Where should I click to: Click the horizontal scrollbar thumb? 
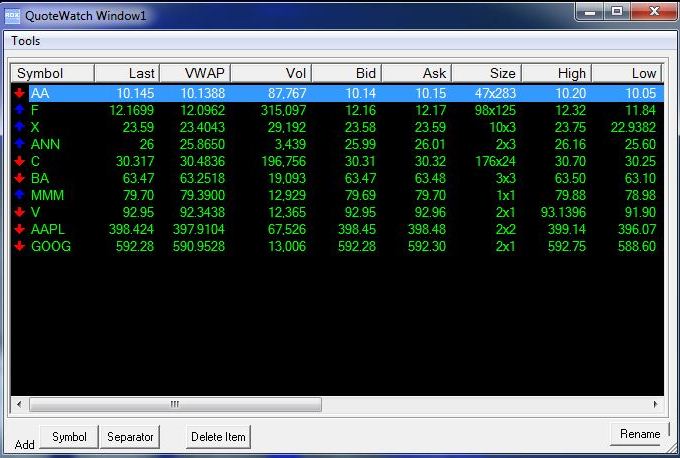click(x=175, y=404)
